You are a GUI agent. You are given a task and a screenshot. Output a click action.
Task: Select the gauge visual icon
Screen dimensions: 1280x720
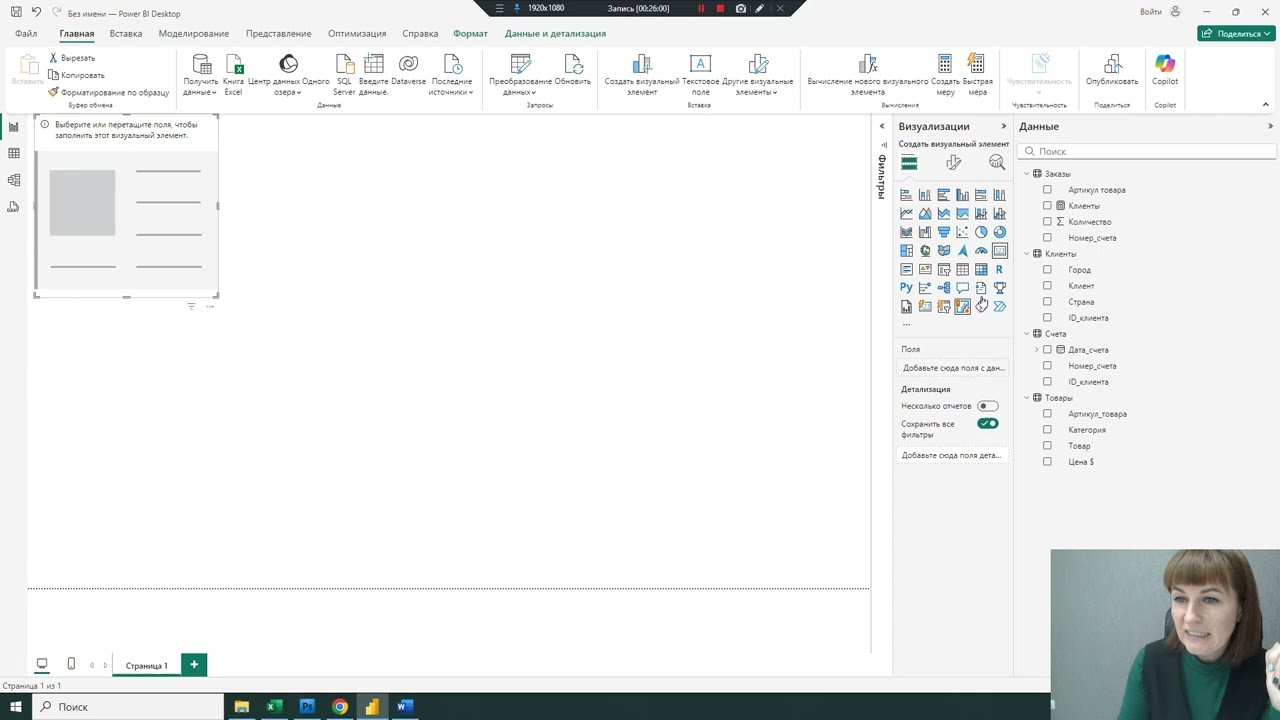point(981,251)
